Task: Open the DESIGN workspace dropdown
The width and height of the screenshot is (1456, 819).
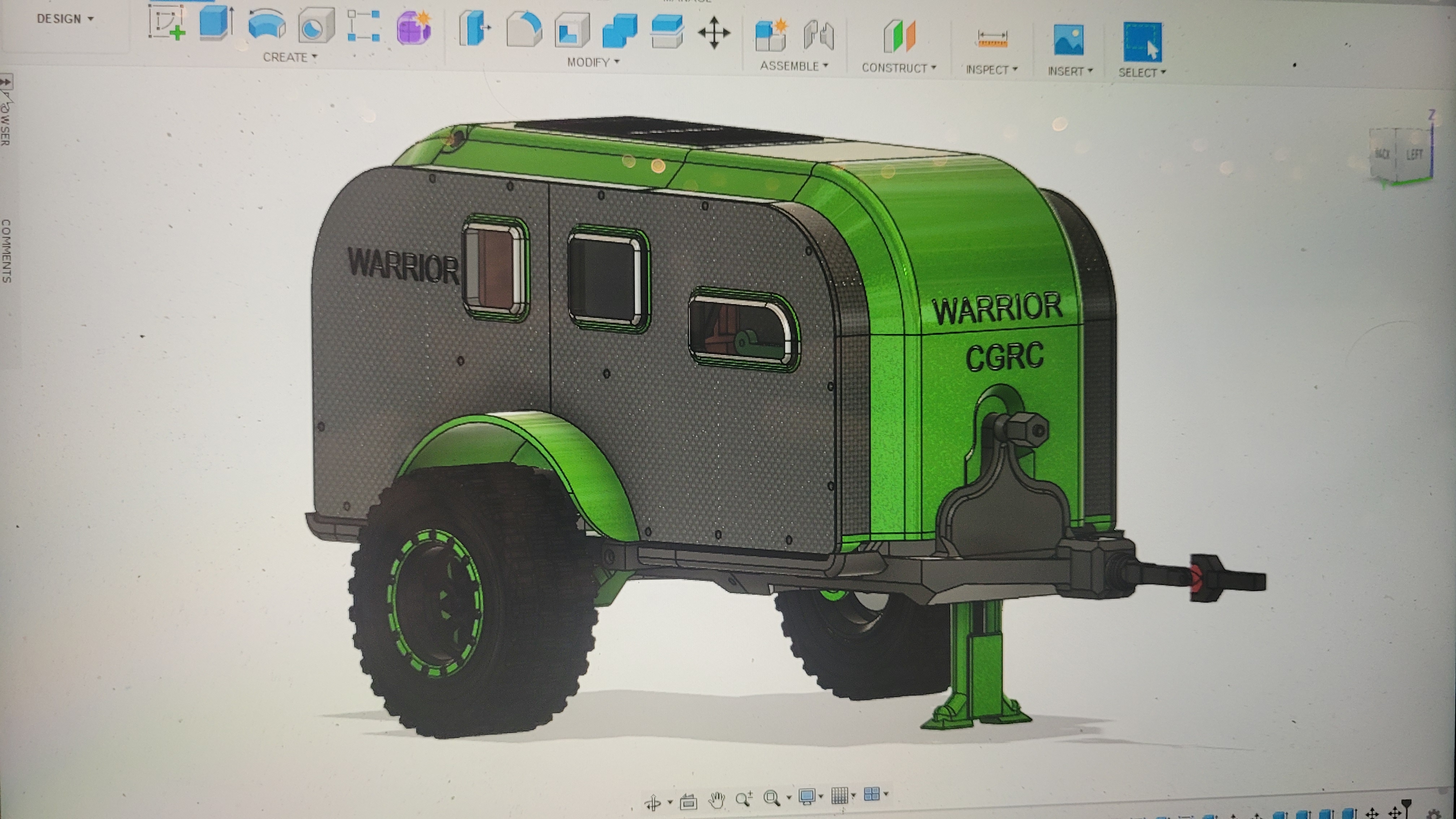Action: pos(65,19)
